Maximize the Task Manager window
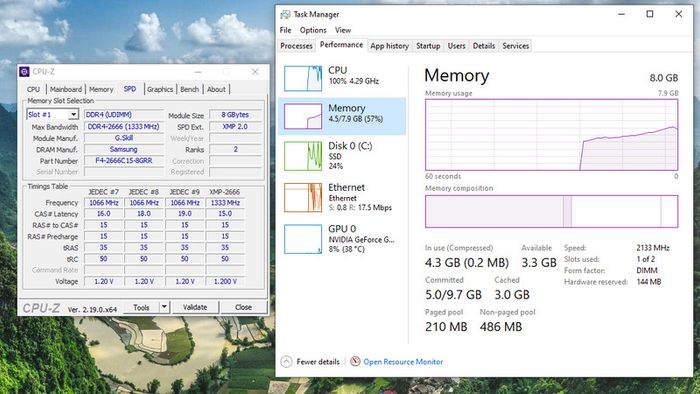Screen dimensions: 700x394 [x=650, y=14]
